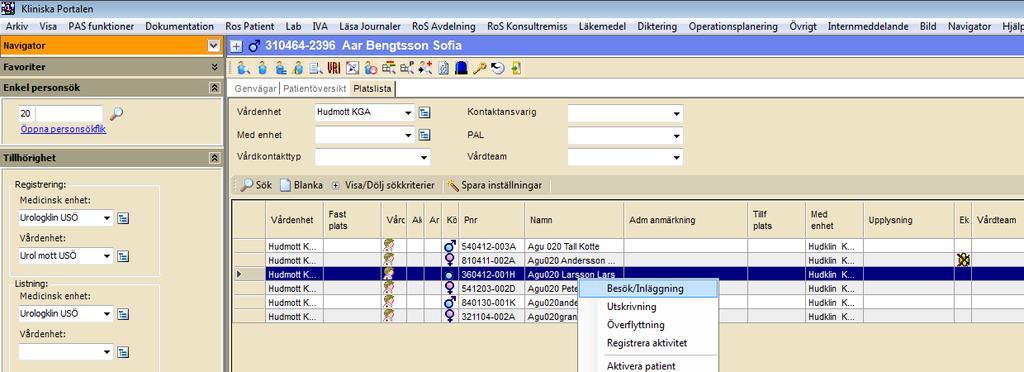1024x372 pixels.
Task: Click the undo circular arrow toolbar icon
Action: point(498,68)
